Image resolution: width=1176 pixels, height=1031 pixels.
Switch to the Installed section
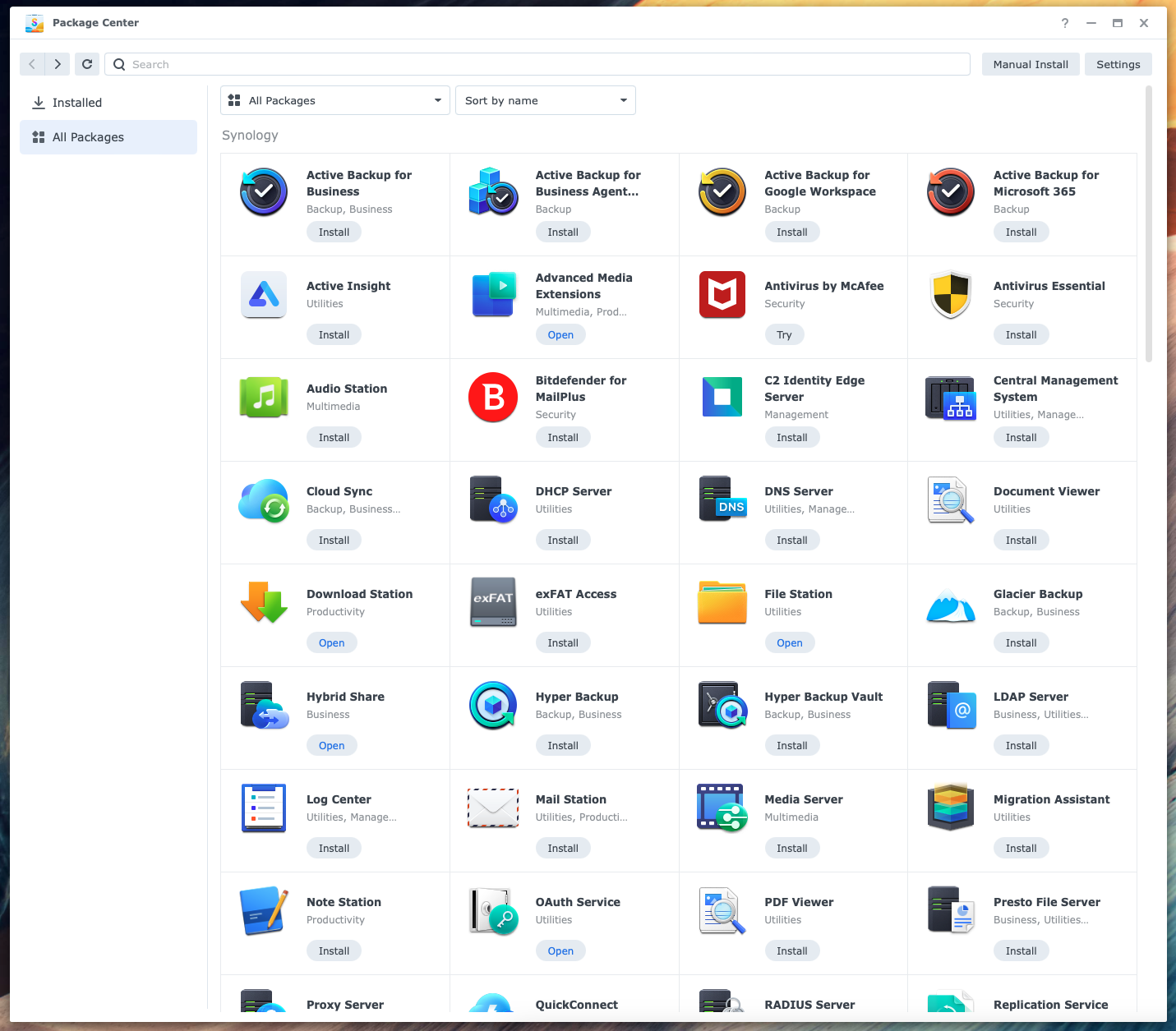tap(108, 103)
